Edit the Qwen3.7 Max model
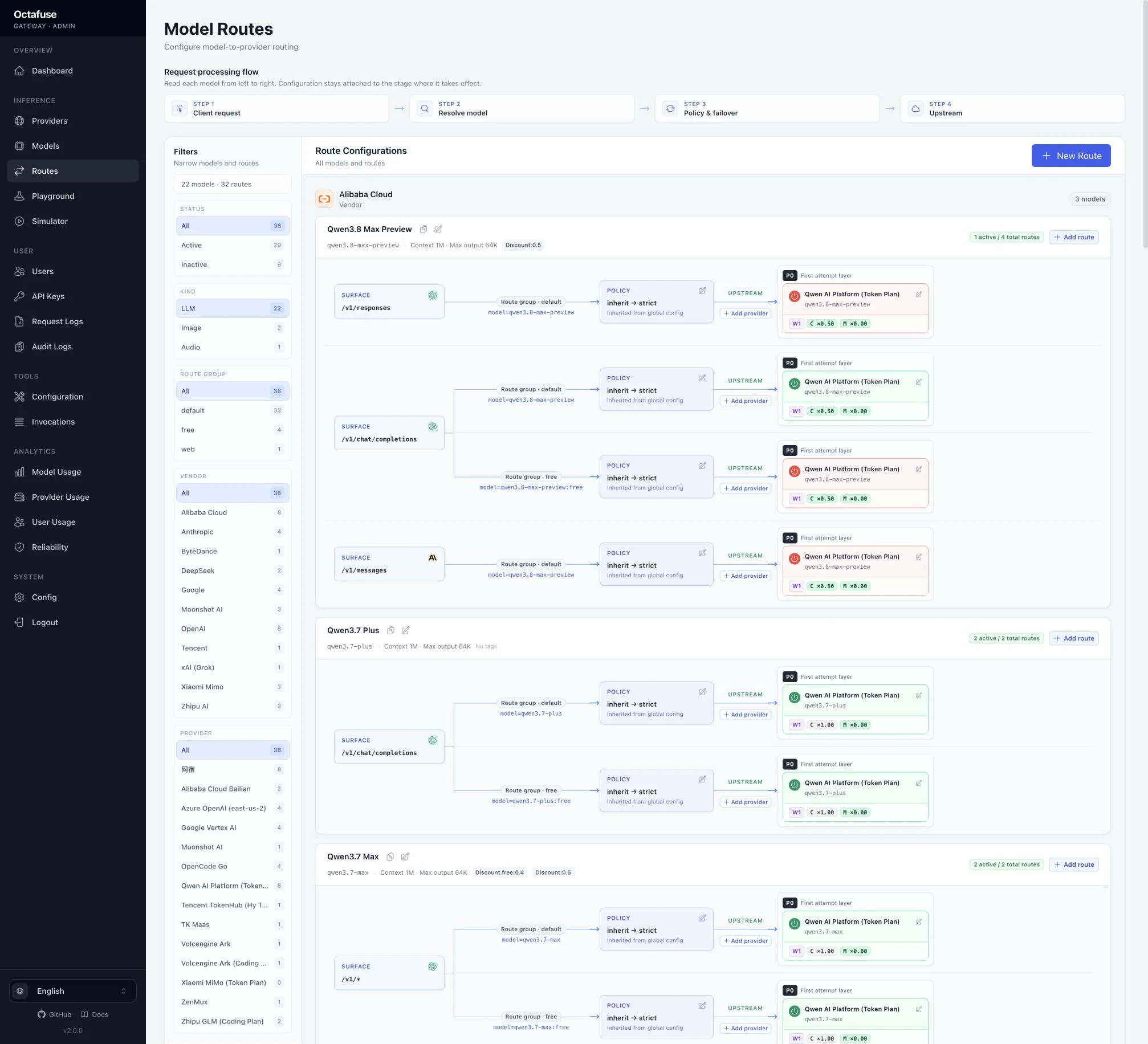The width and height of the screenshot is (1148, 1044). pos(405,857)
